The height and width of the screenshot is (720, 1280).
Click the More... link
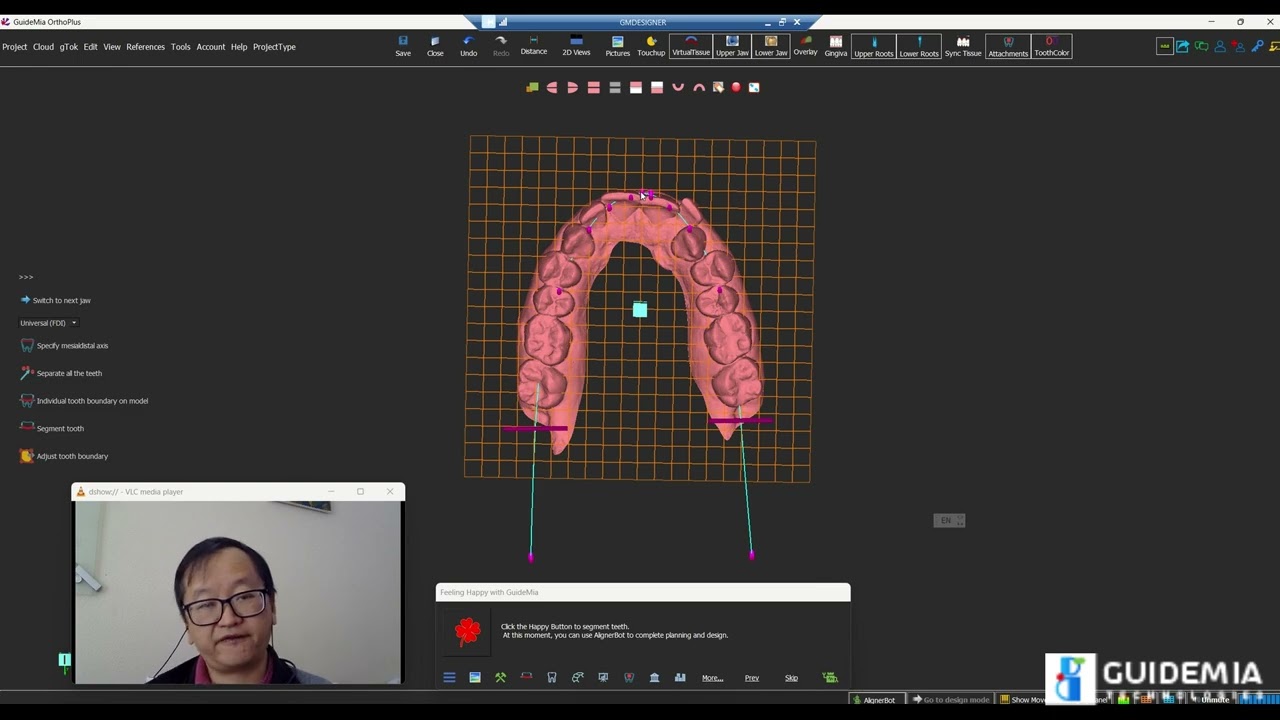click(x=712, y=678)
